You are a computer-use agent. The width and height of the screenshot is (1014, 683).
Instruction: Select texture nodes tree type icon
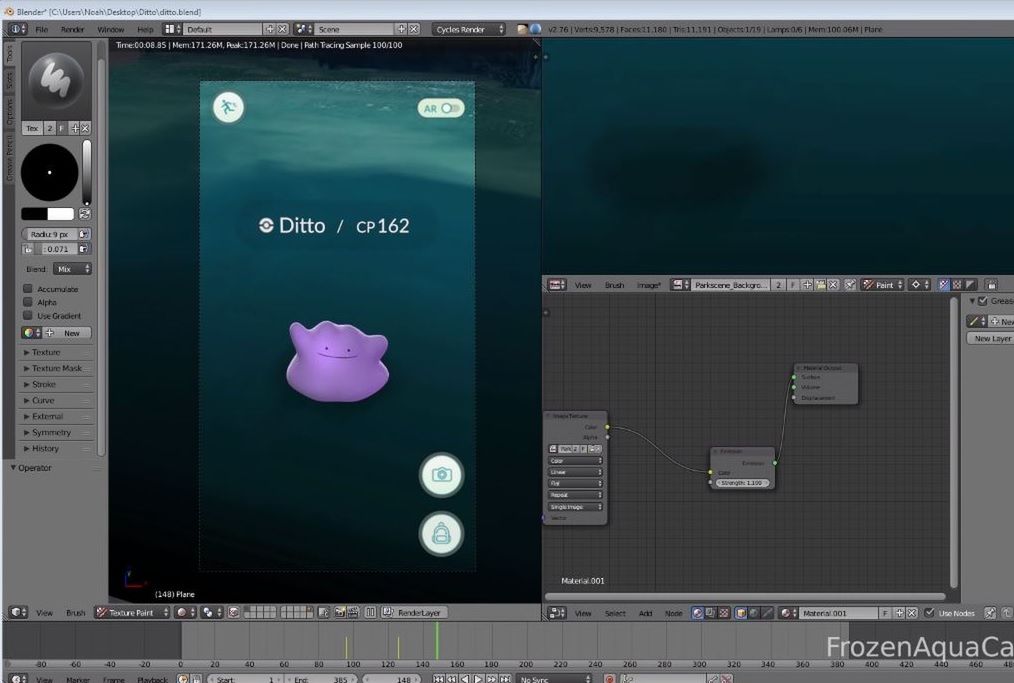coord(724,613)
